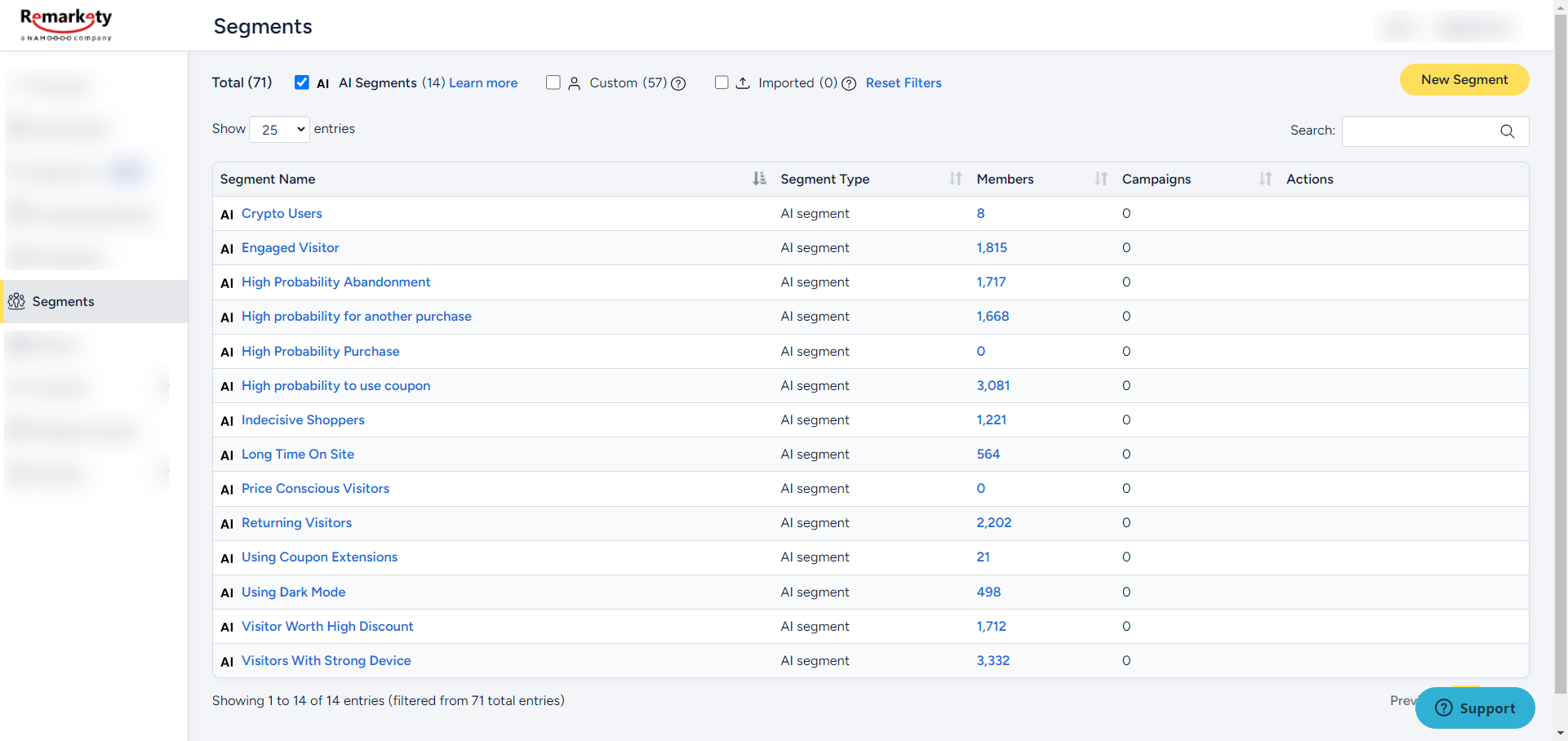Open the Learn more link
The image size is (1568, 741).
pyautogui.click(x=483, y=82)
